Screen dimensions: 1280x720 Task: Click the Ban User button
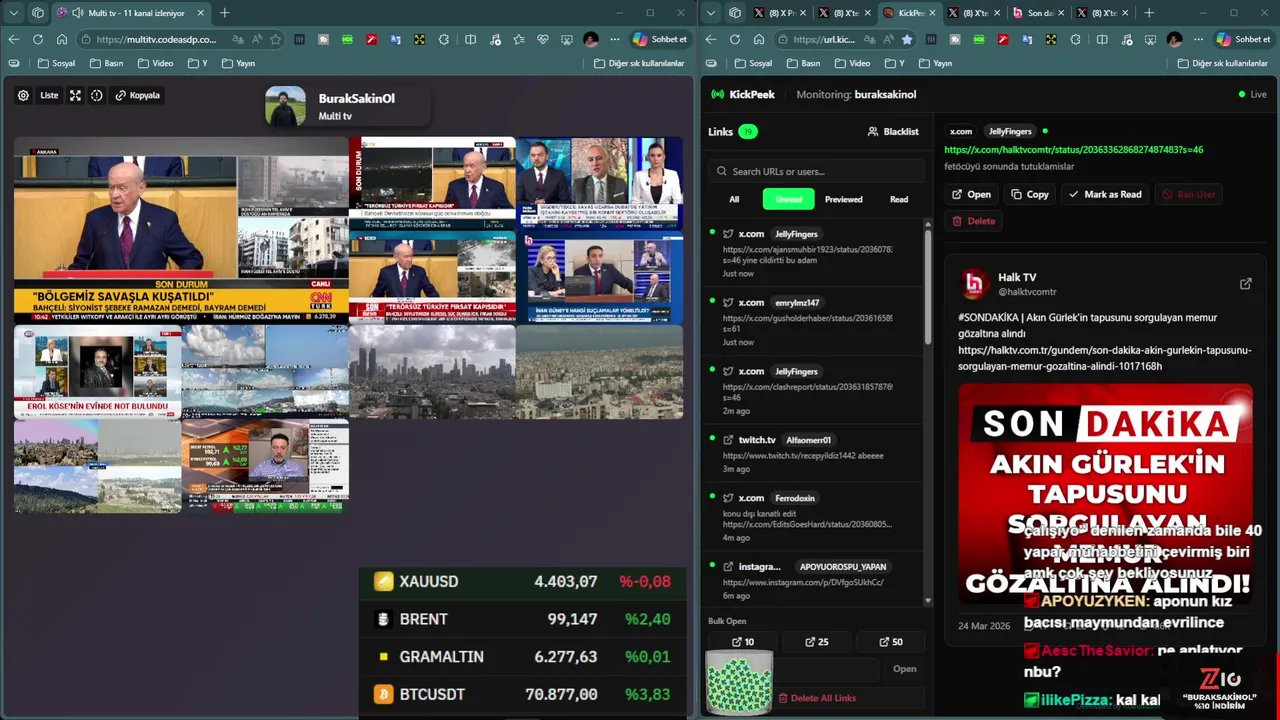pyautogui.click(x=1188, y=194)
